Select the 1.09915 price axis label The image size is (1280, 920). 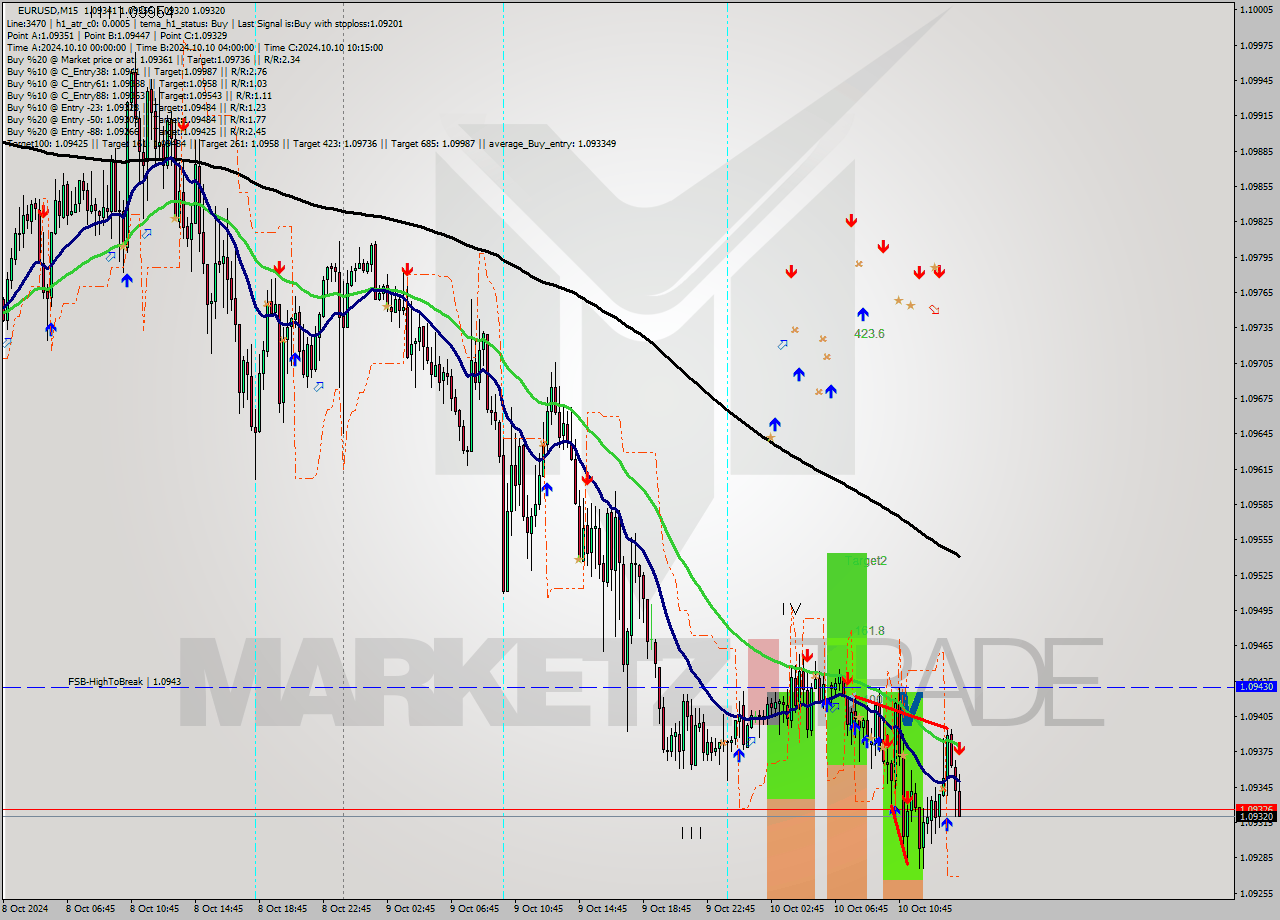[x=1256, y=115]
